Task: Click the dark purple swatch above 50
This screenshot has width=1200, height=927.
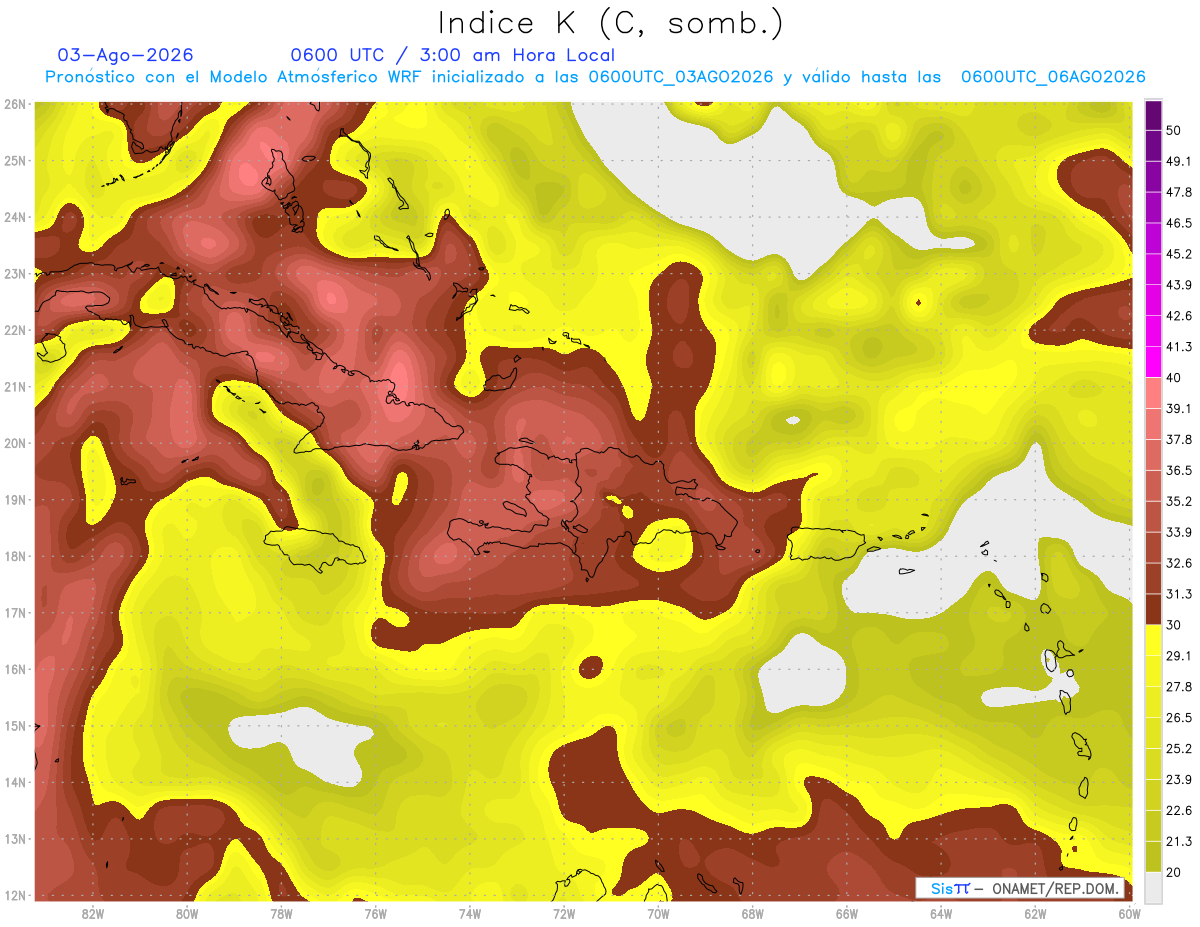Action: coord(1153,116)
